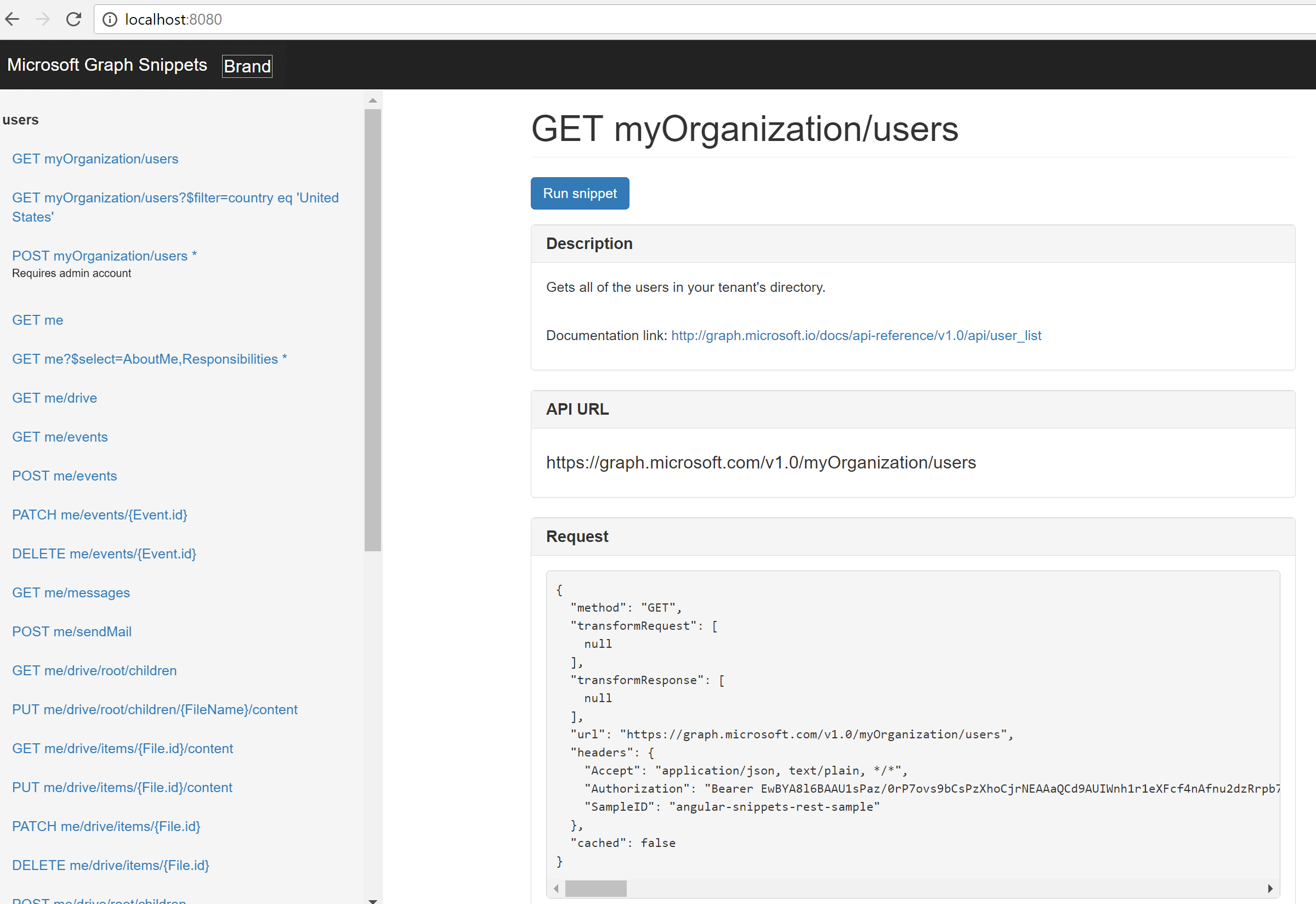Click the "SampleID" line in request JSON
Viewport: 1316px width, 904px height.
[731, 806]
